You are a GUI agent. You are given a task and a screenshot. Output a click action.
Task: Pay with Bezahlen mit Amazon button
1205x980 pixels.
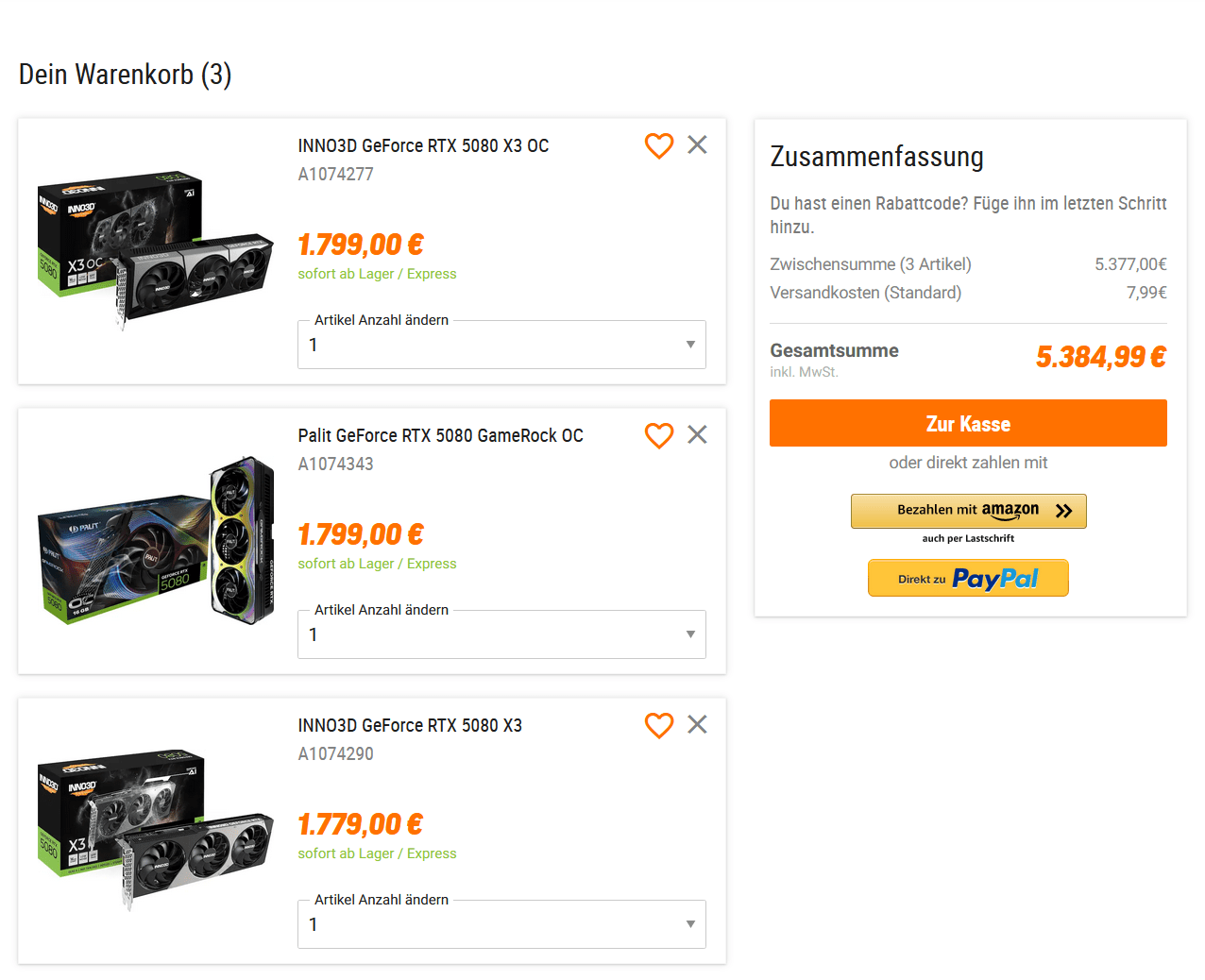coord(968,511)
